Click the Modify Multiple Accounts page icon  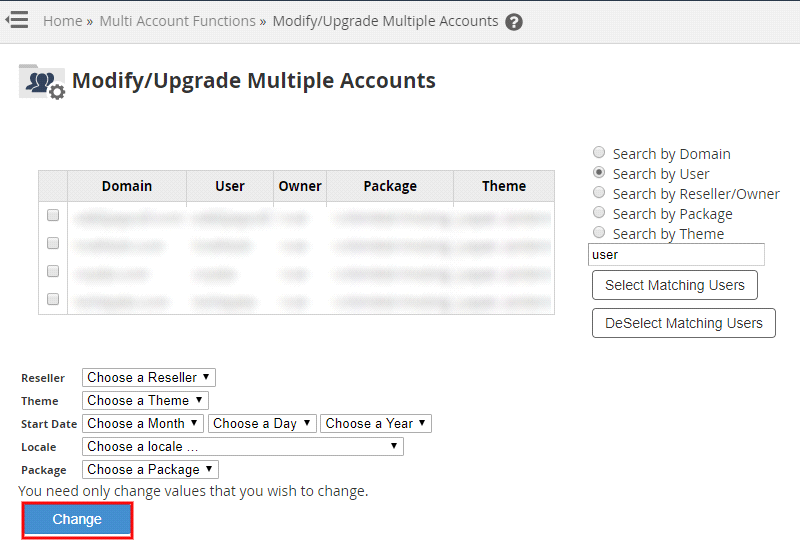(x=41, y=82)
